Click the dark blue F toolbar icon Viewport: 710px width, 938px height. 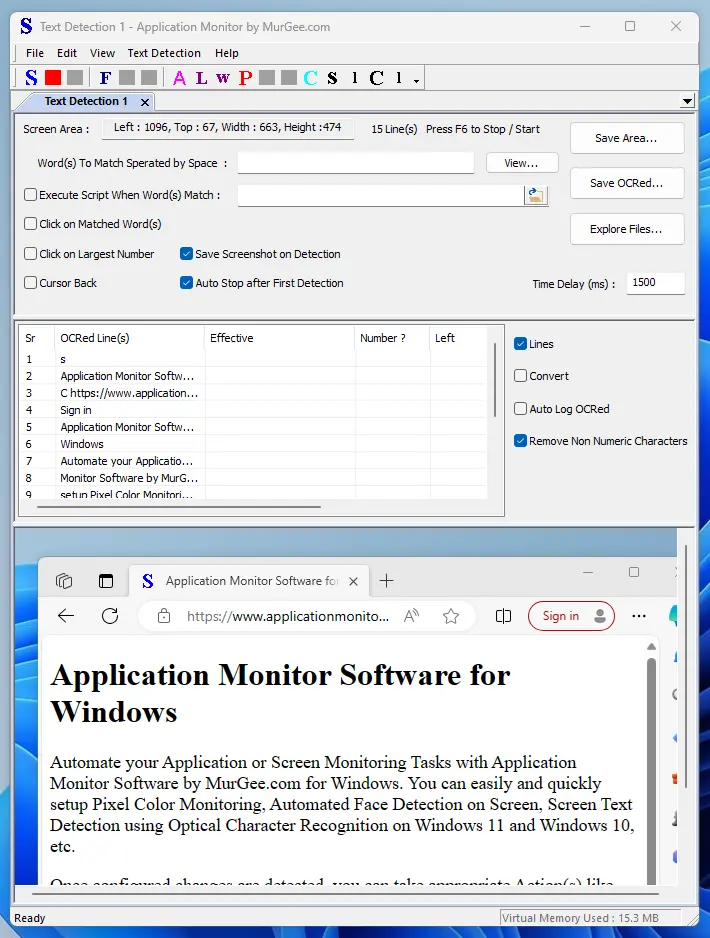105,78
